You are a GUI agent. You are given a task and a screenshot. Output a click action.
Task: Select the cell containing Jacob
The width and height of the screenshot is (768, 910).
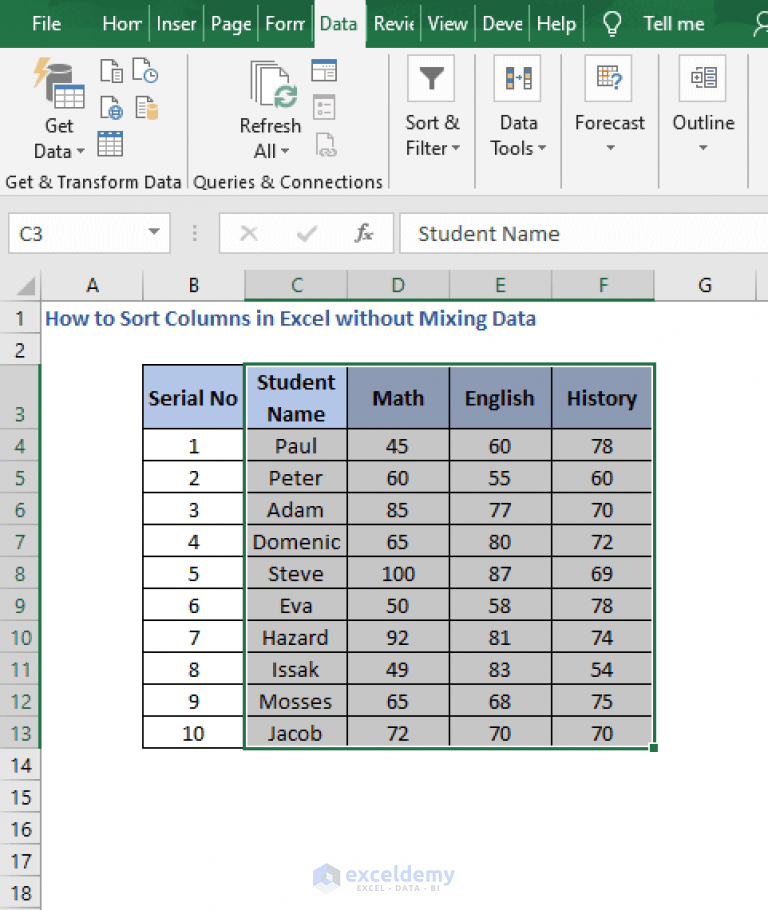coord(296,733)
